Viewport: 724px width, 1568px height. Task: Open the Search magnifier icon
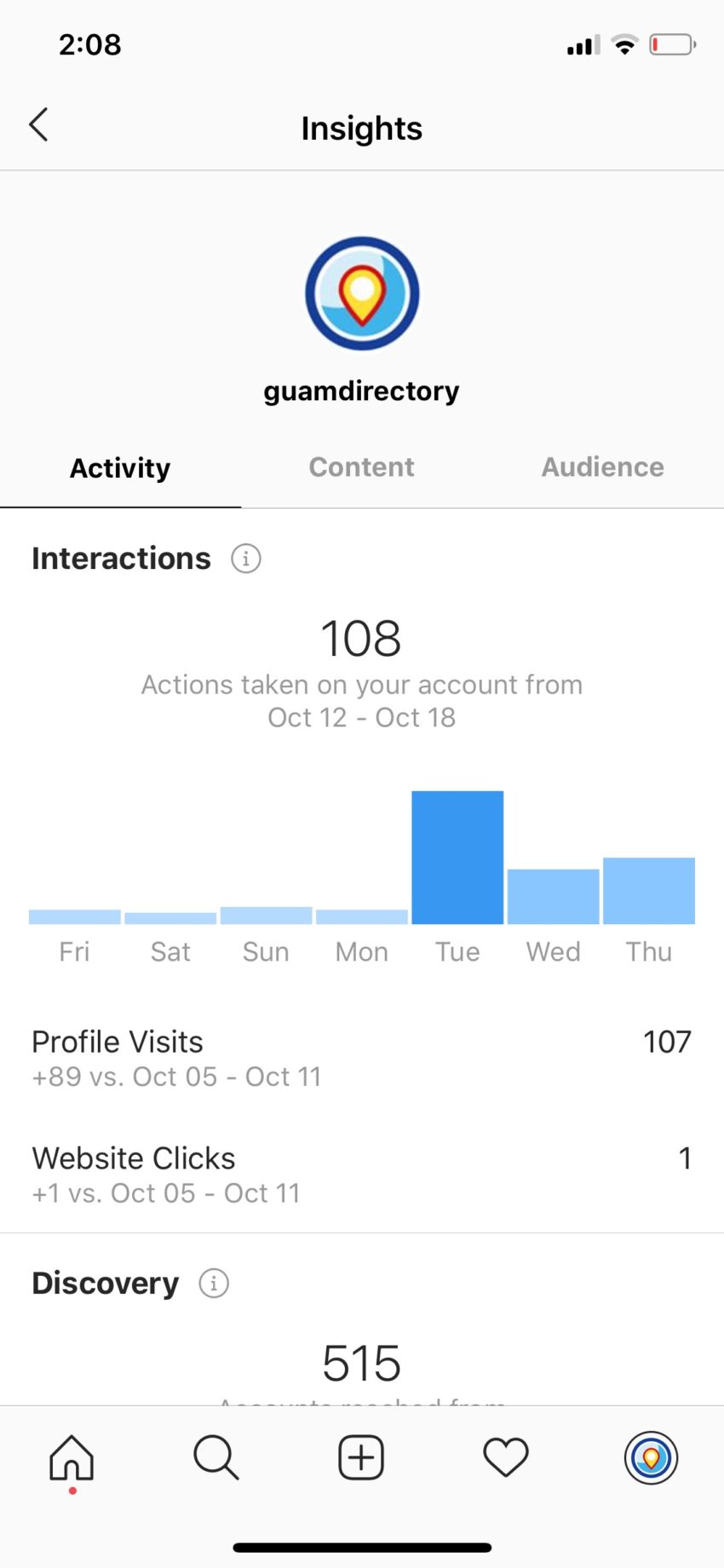tap(216, 1457)
